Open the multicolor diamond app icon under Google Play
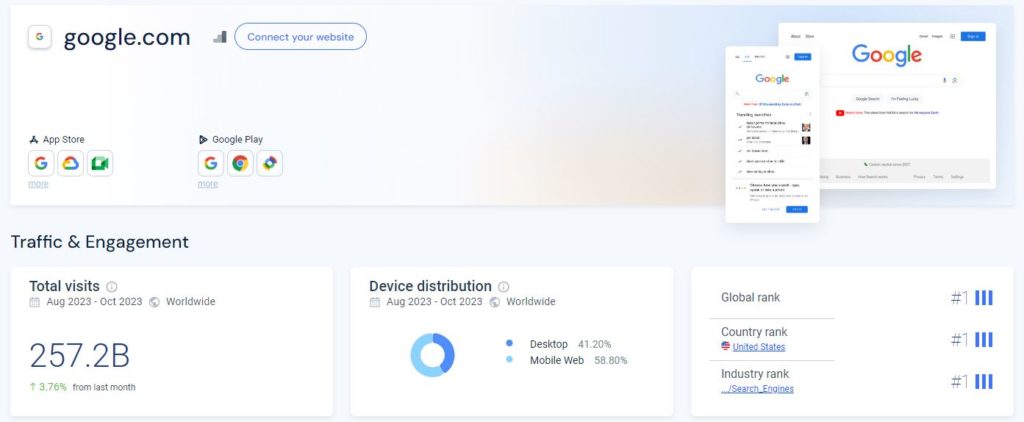The height and width of the screenshot is (422, 1024). 270,163
